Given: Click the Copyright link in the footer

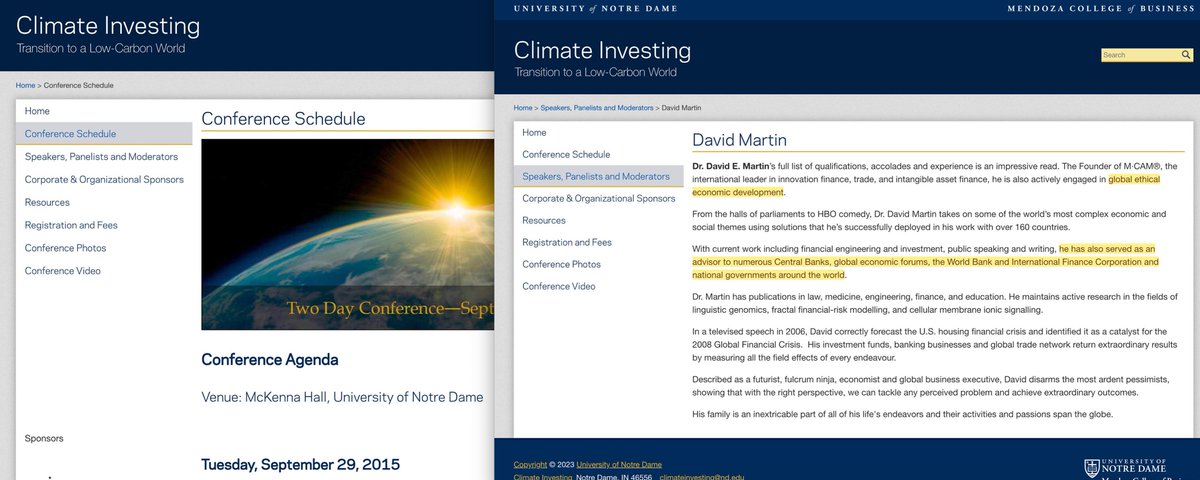Looking at the screenshot, I should point(530,464).
